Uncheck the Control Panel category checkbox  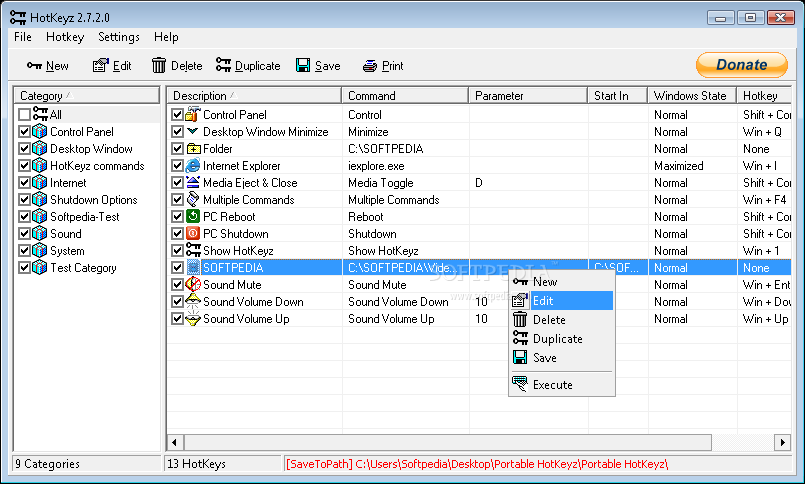tap(24, 131)
